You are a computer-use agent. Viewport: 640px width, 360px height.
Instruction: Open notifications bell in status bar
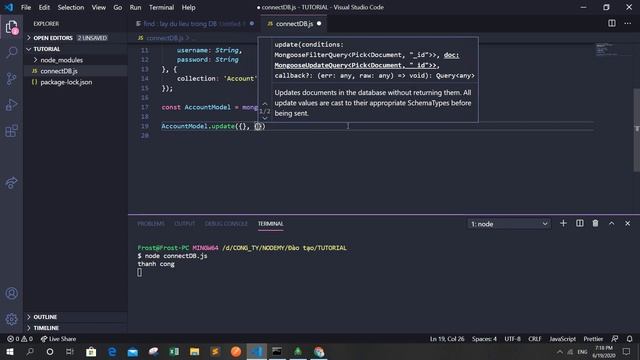click(629, 339)
